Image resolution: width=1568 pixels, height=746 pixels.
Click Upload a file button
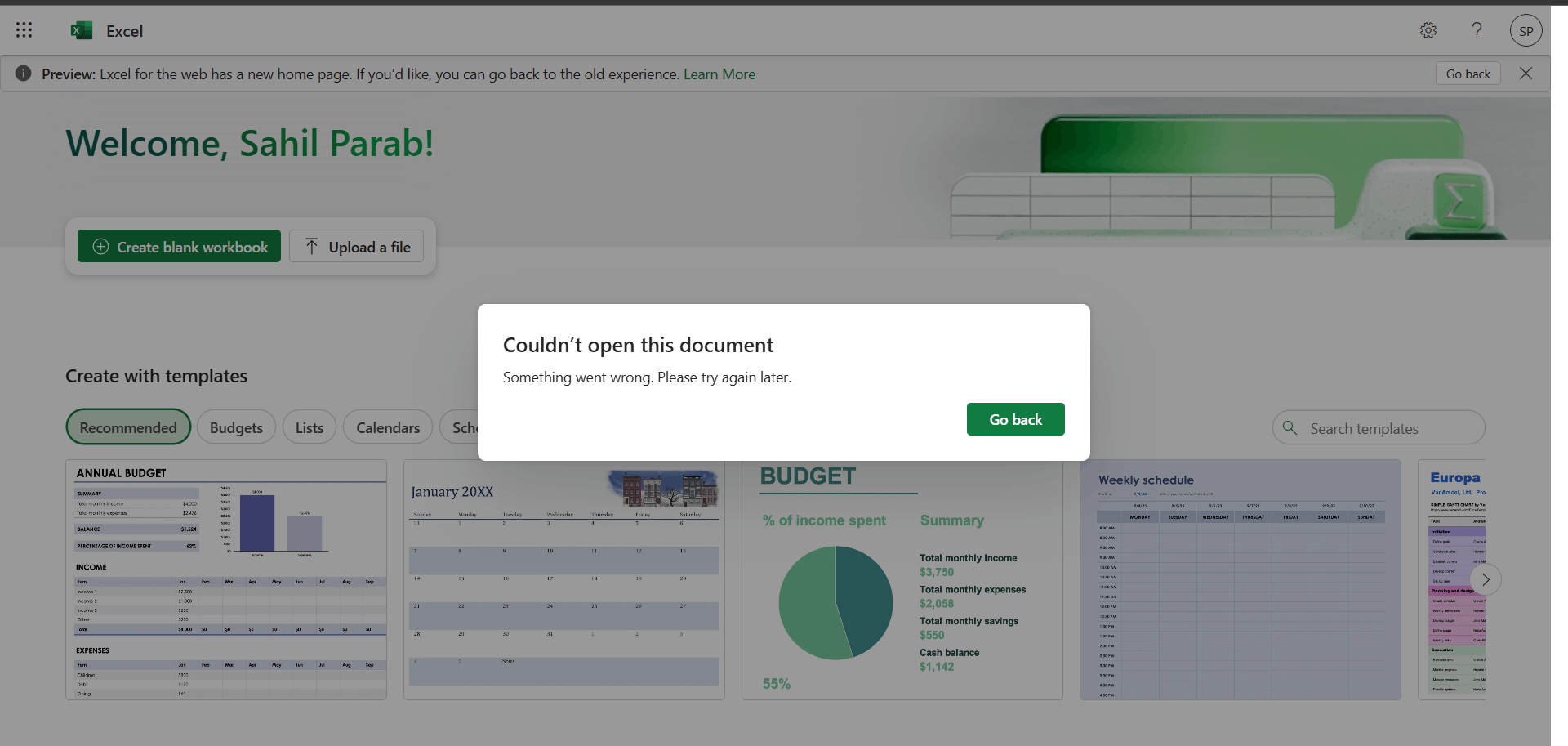point(357,246)
